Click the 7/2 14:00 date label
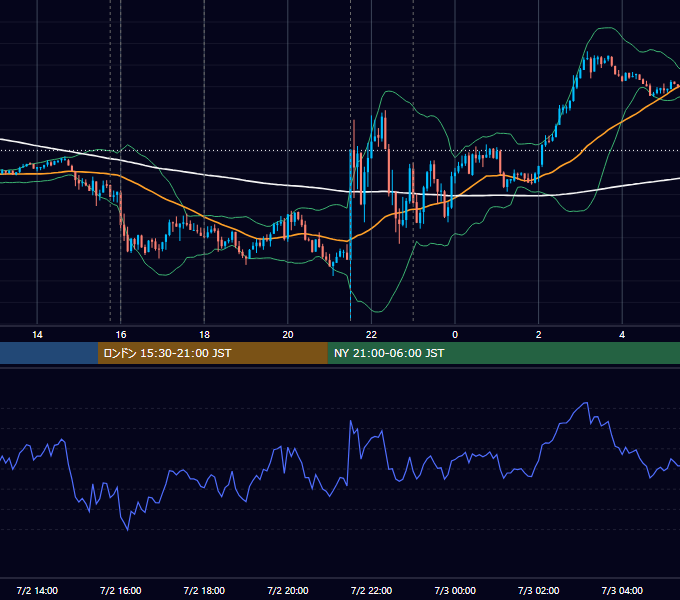The width and height of the screenshot is (680, 600). (37, 590)
